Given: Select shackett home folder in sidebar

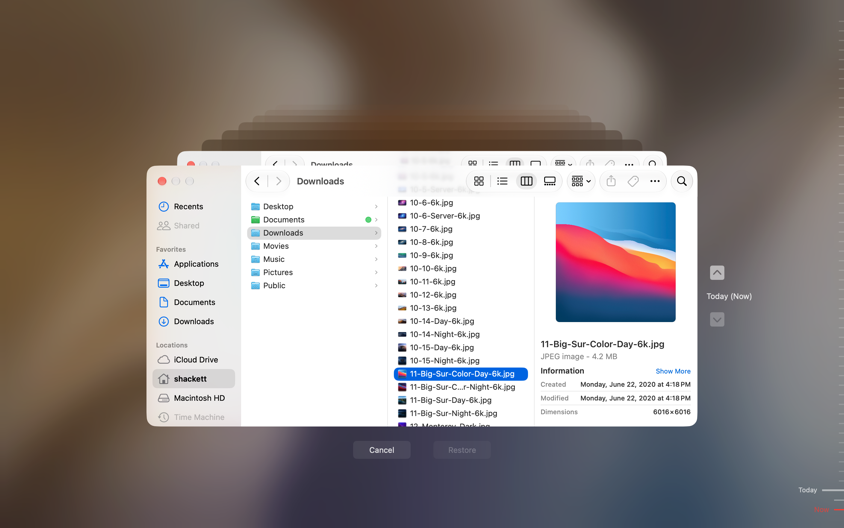Looking at the screenshot, I should pyautogui.click(x=194, y=379).
